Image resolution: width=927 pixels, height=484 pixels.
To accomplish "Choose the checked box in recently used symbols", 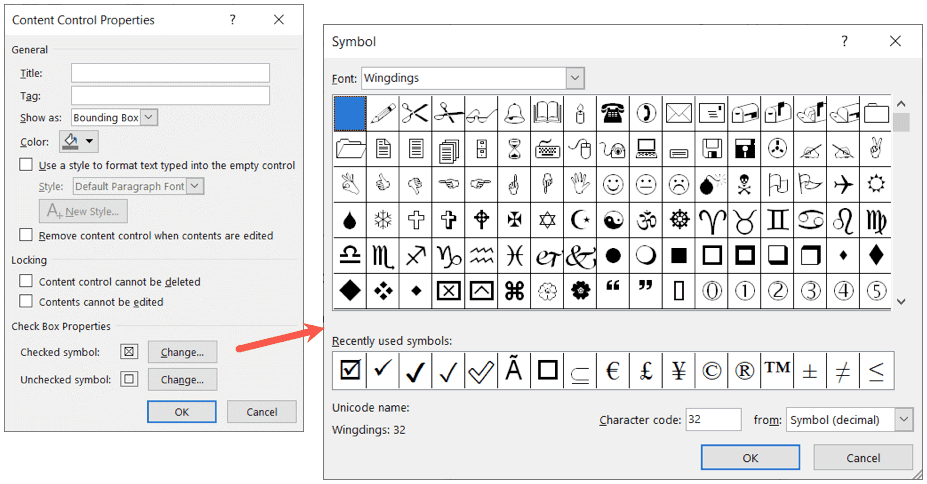I will point(350,370).
